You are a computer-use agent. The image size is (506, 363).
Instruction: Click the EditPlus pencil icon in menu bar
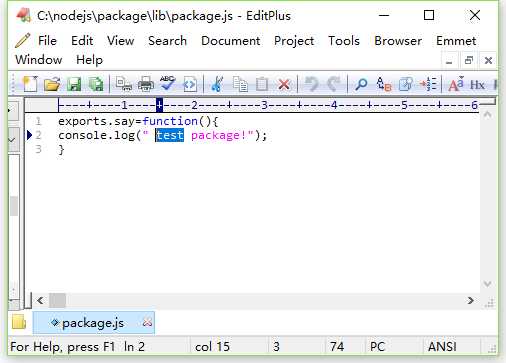[x=23, y=40]
